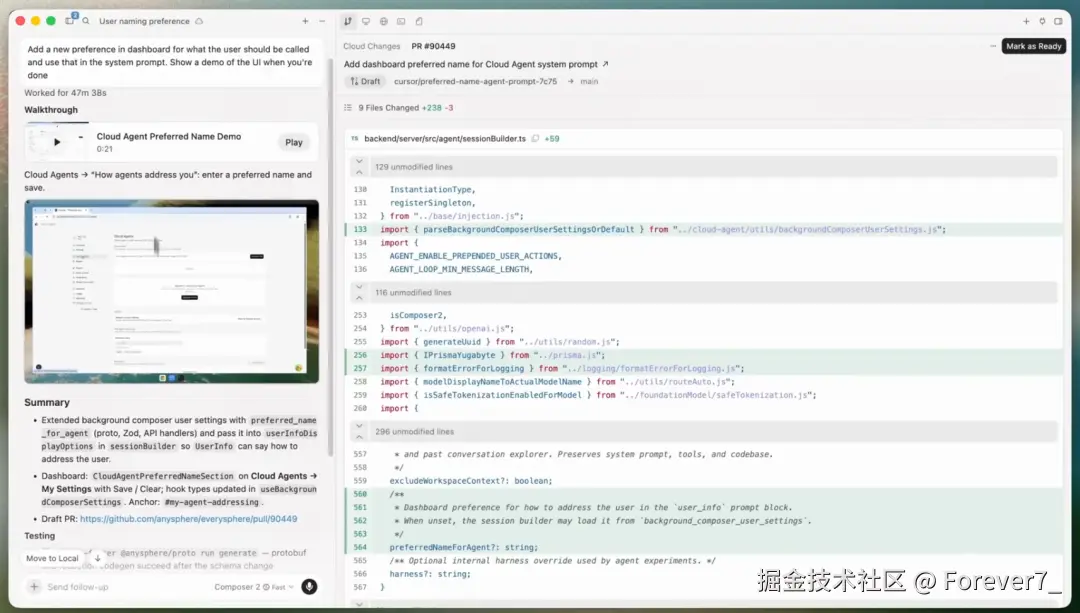Viewport: 1080px width, 613px height.
Task: Click the Summary heading
Action: (x=47, y=402)
